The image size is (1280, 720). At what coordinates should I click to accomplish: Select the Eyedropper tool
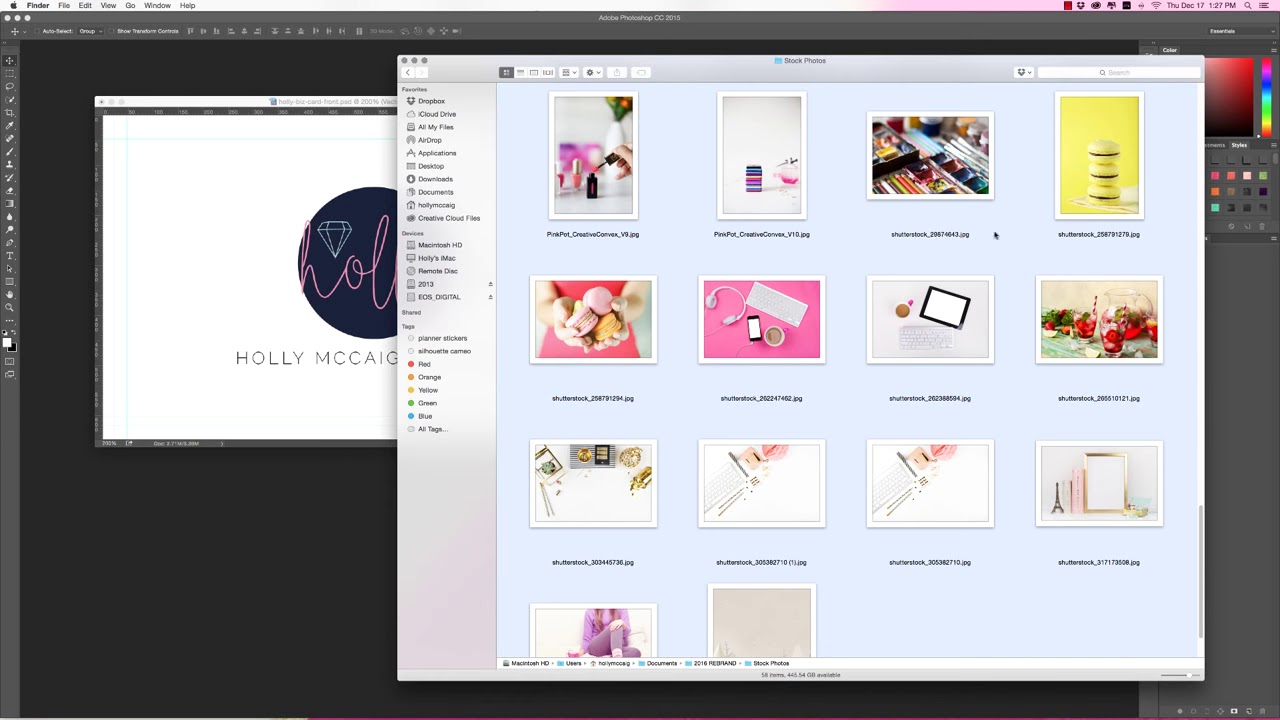pos(10,126)
